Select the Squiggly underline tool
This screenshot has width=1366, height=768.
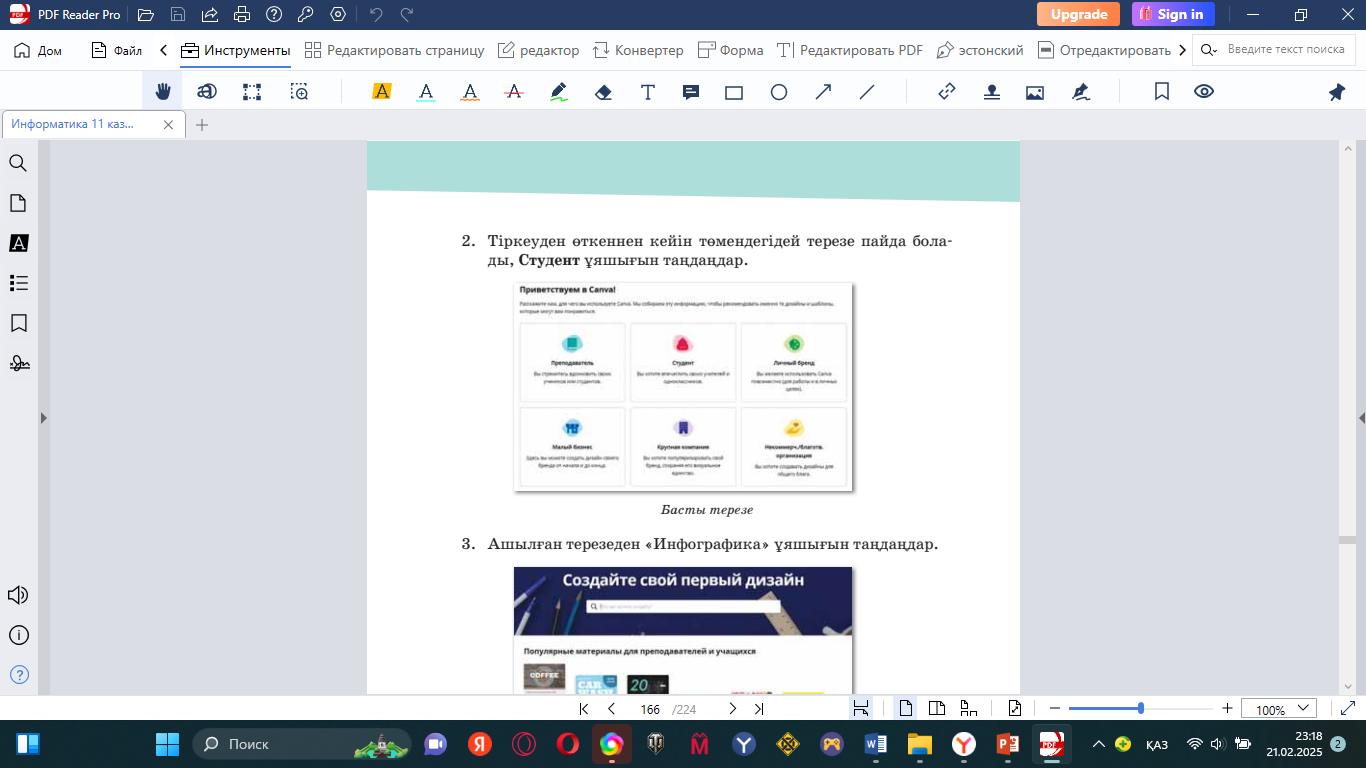pyautogui.click(x=470, y=92)
